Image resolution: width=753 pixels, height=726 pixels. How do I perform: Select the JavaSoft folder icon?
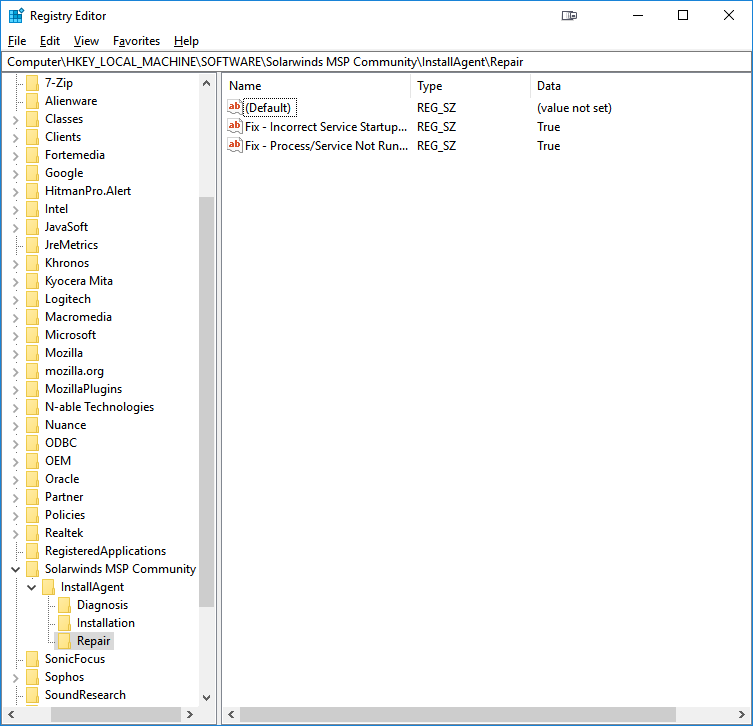tap(32, 227)
